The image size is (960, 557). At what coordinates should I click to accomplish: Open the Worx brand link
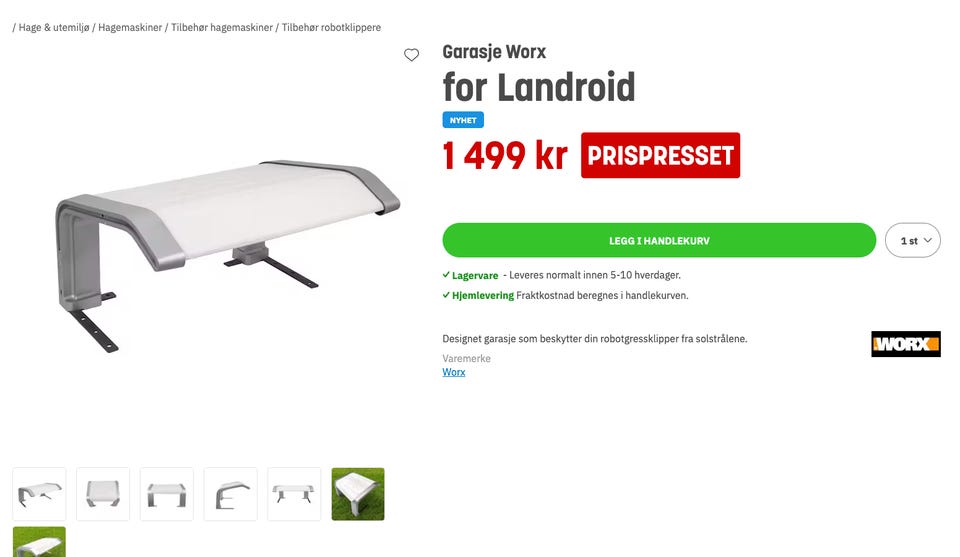click(x=454, y=372)
